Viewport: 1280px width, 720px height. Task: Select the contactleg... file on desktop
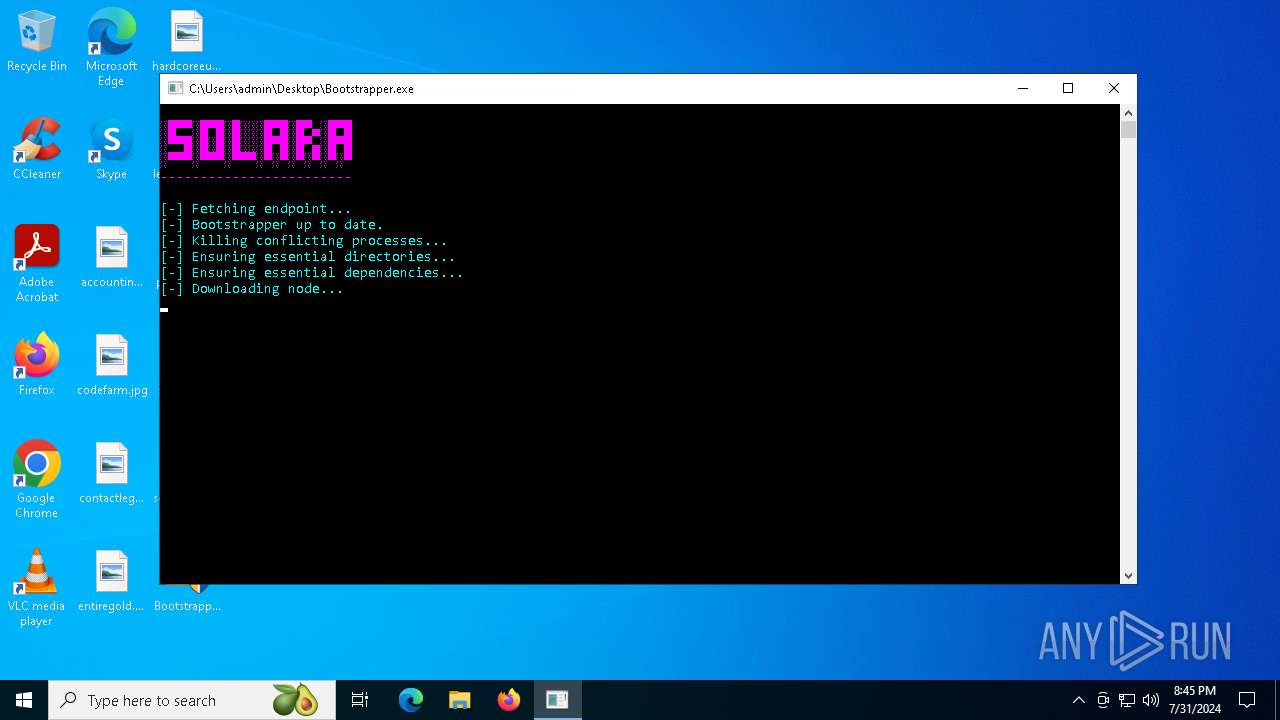(111, 473)
